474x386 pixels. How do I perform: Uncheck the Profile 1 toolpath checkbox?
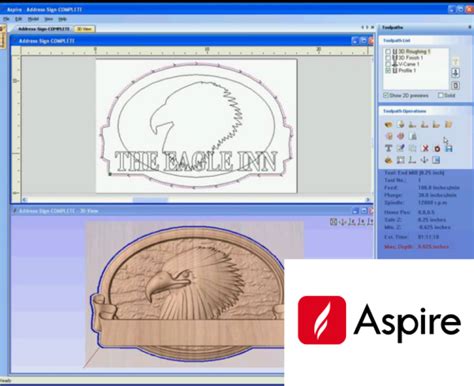tap(388, 70)
